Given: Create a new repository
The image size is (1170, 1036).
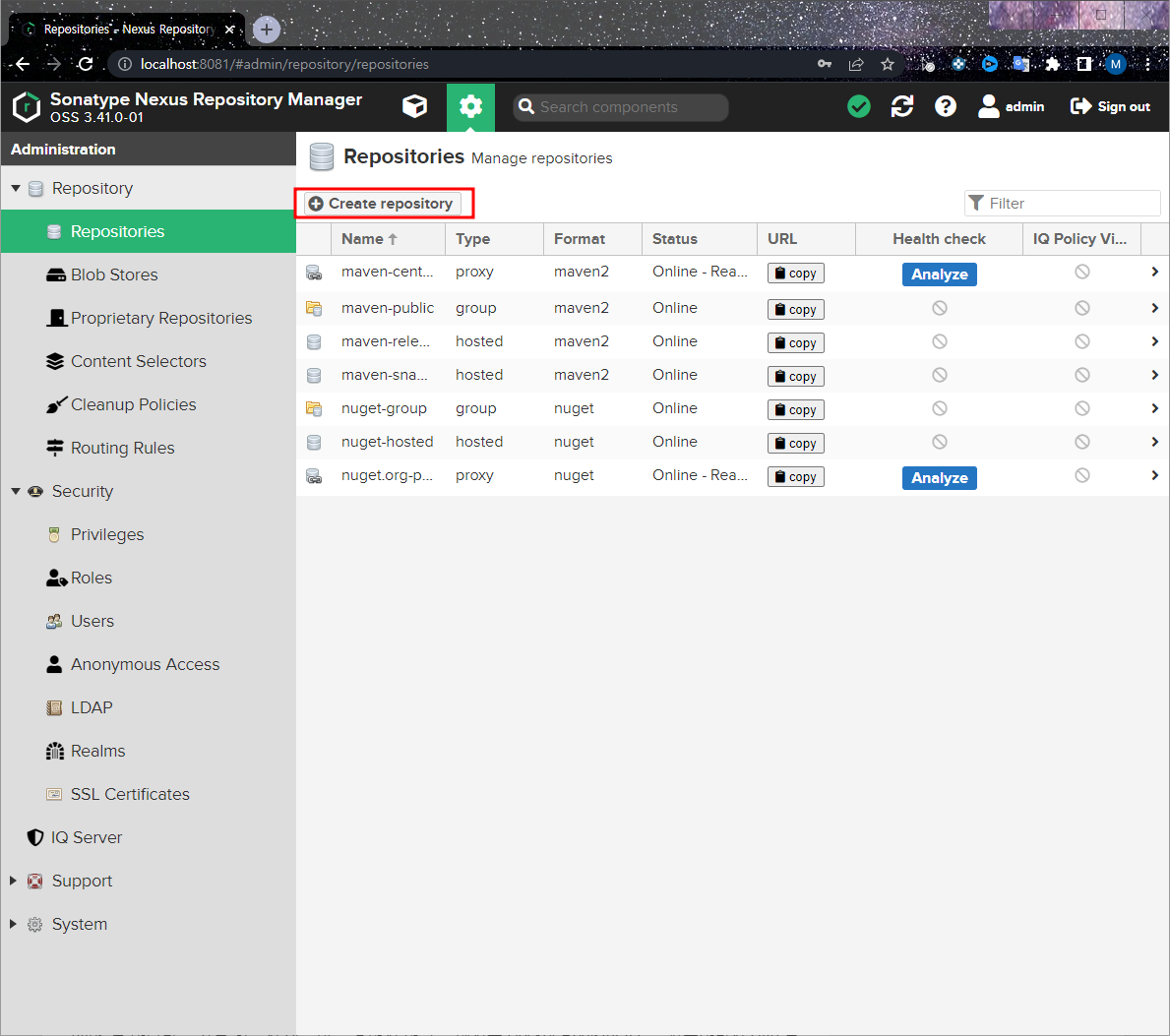Looking at the screenshot, I should click(x=382, y=204).
